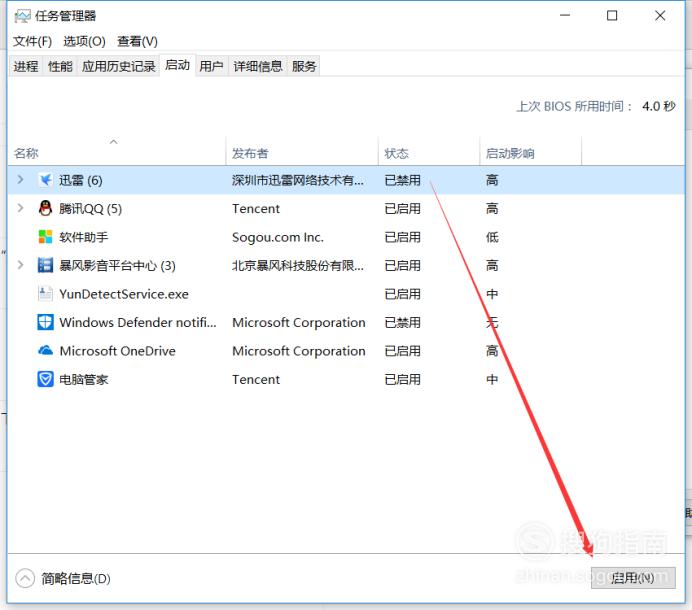Click 已禁用 status of Windows Defender row
Screen dimensions: 692x610
coord(402,322)
